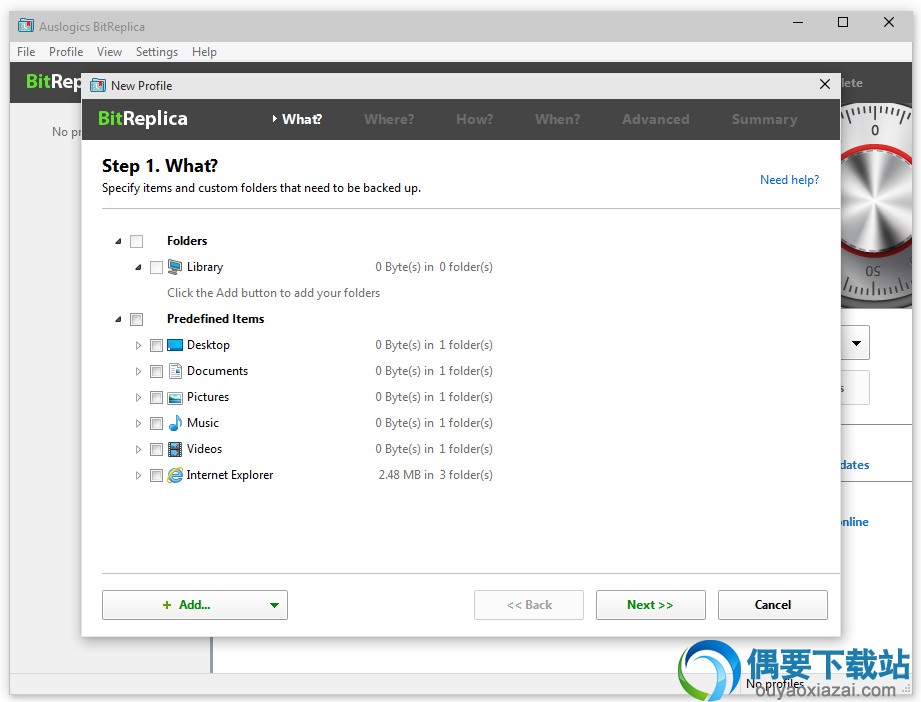Expand the Videos item
The image size is (921, 702).
tap(138, 449)
